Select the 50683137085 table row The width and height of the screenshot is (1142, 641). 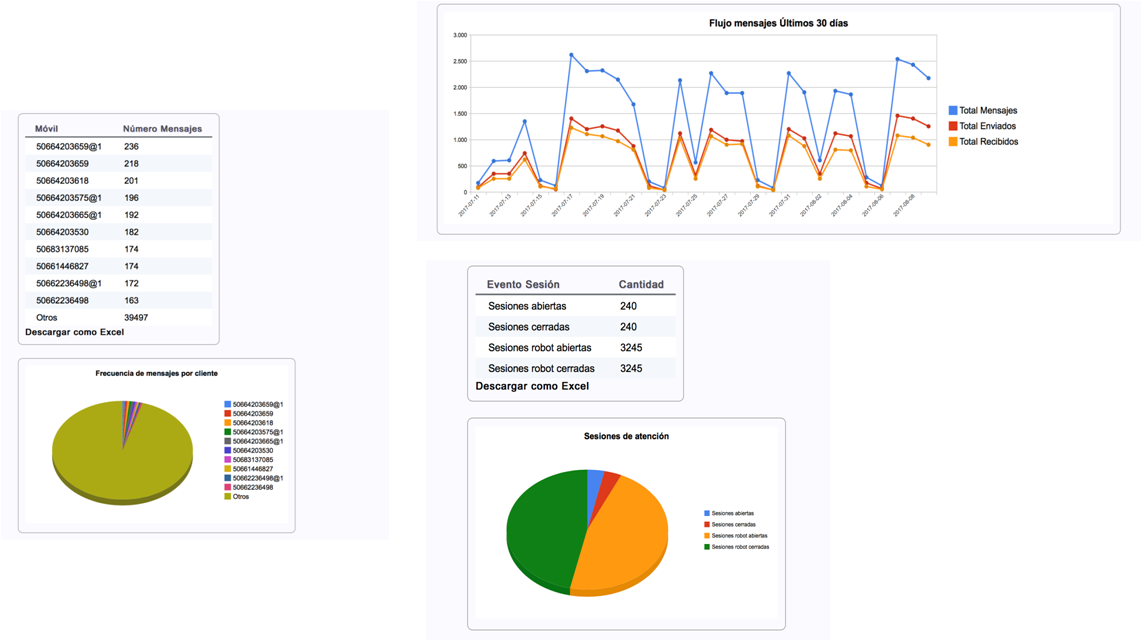118,249
